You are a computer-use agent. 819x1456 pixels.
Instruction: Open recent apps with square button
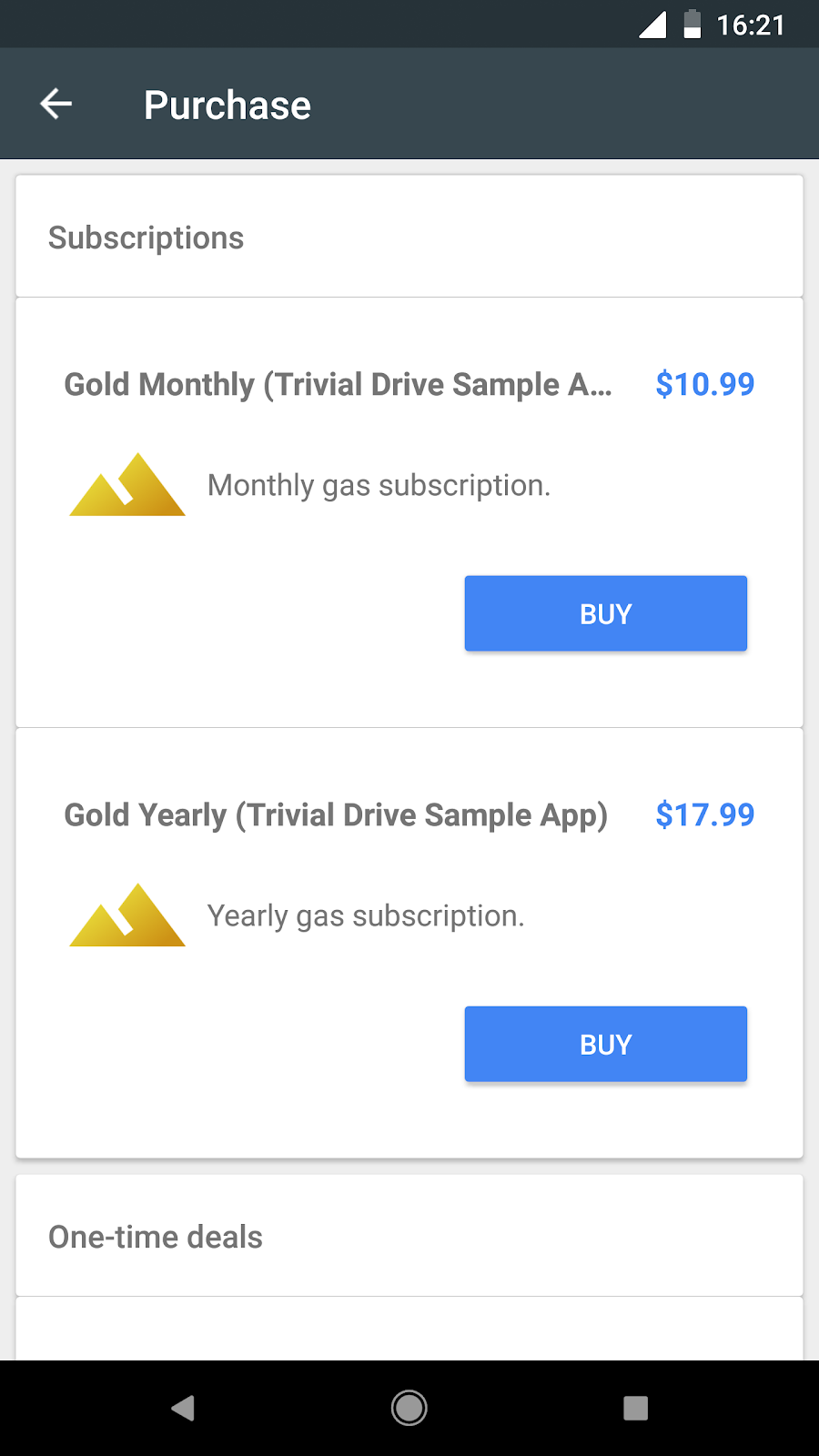[x=635, y=1408]
